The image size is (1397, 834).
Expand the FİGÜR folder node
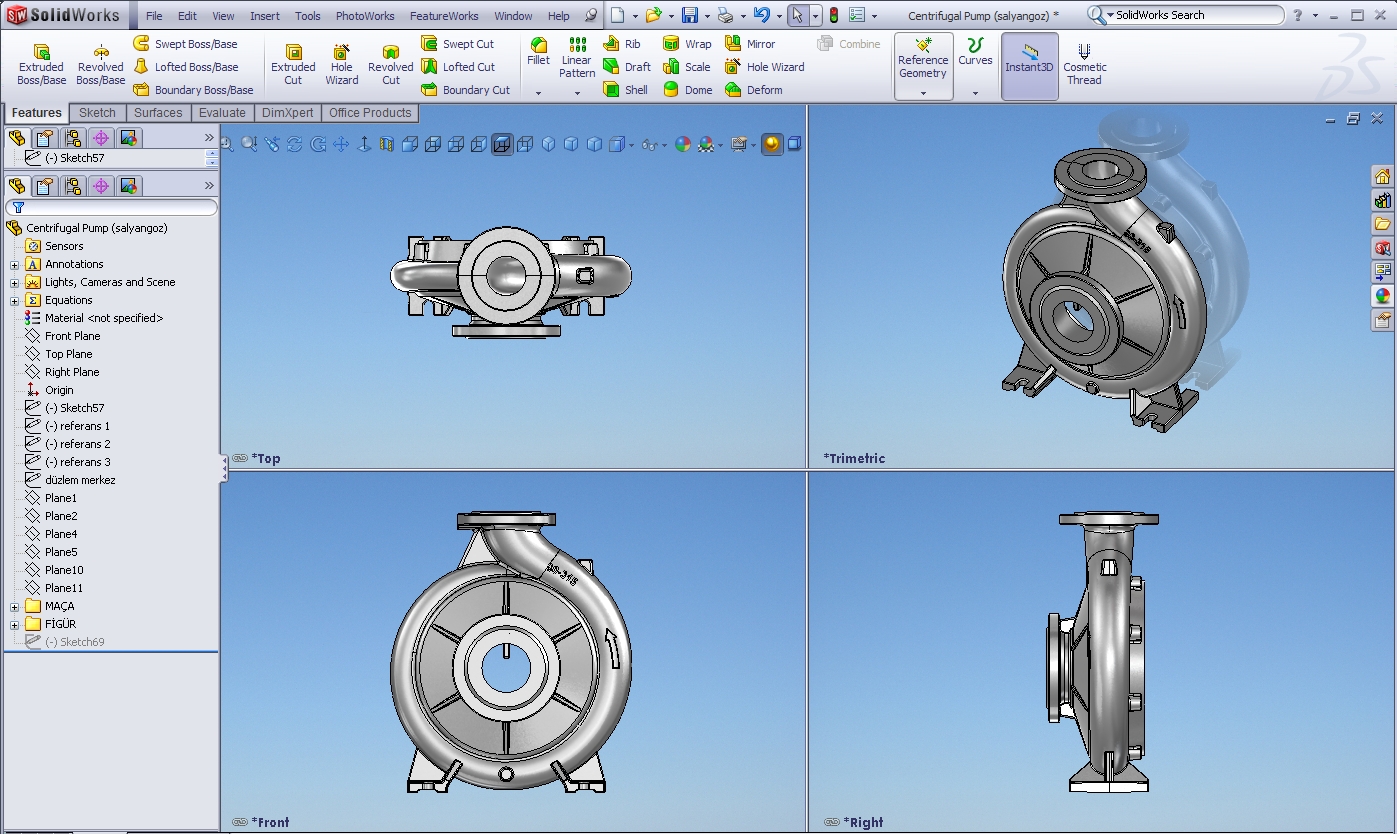point(14,625)
